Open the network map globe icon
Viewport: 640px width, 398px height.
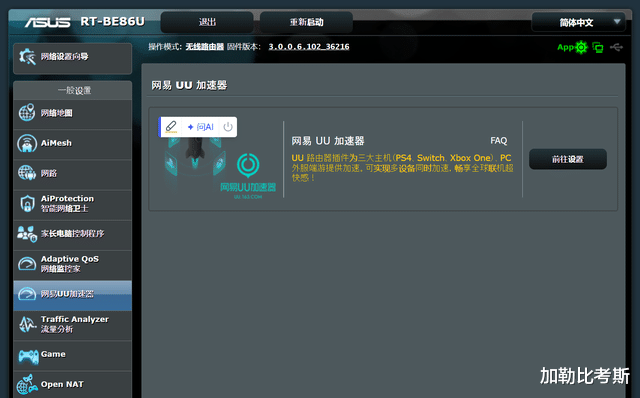coord(27,113)
